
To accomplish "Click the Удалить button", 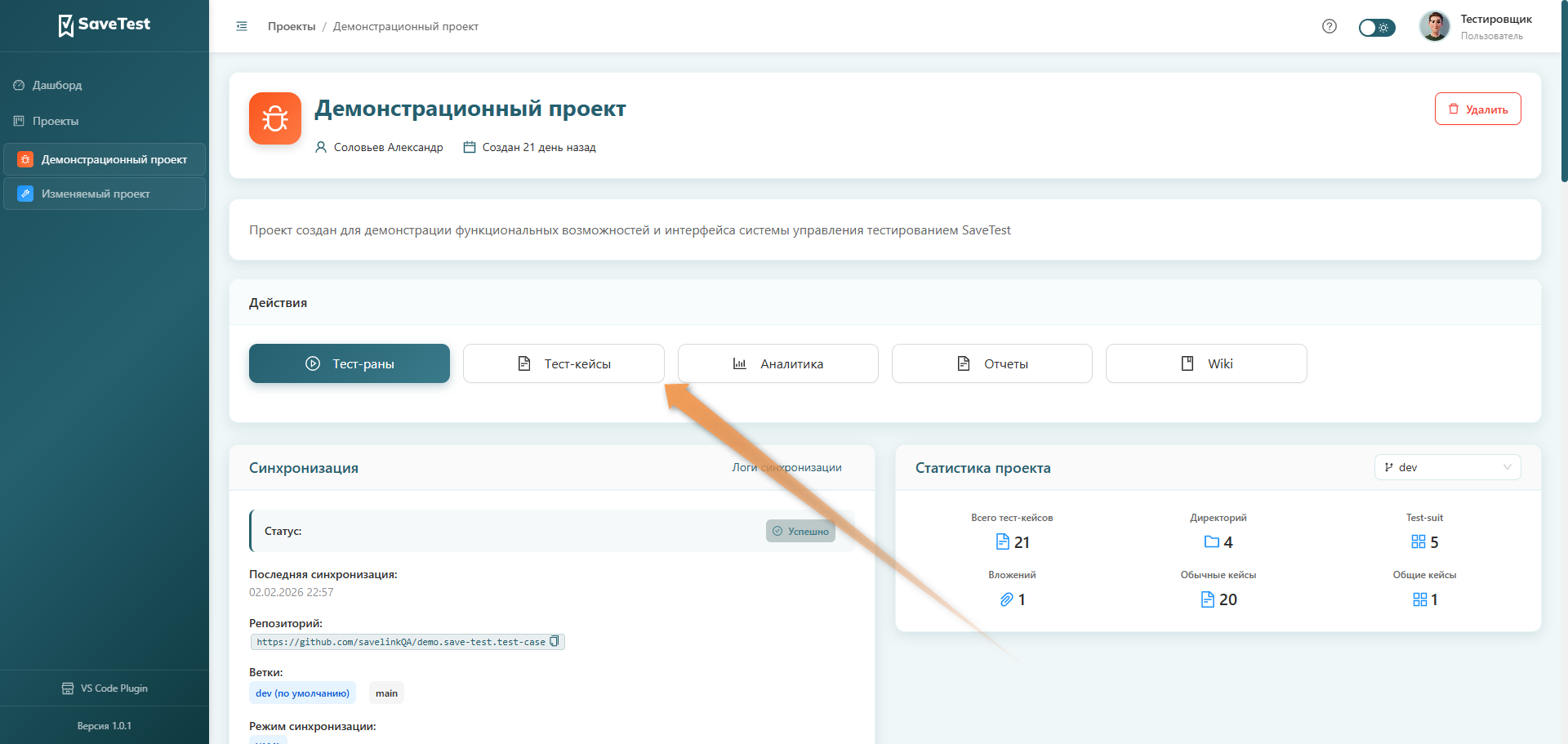I will (x=1477, y=109).
